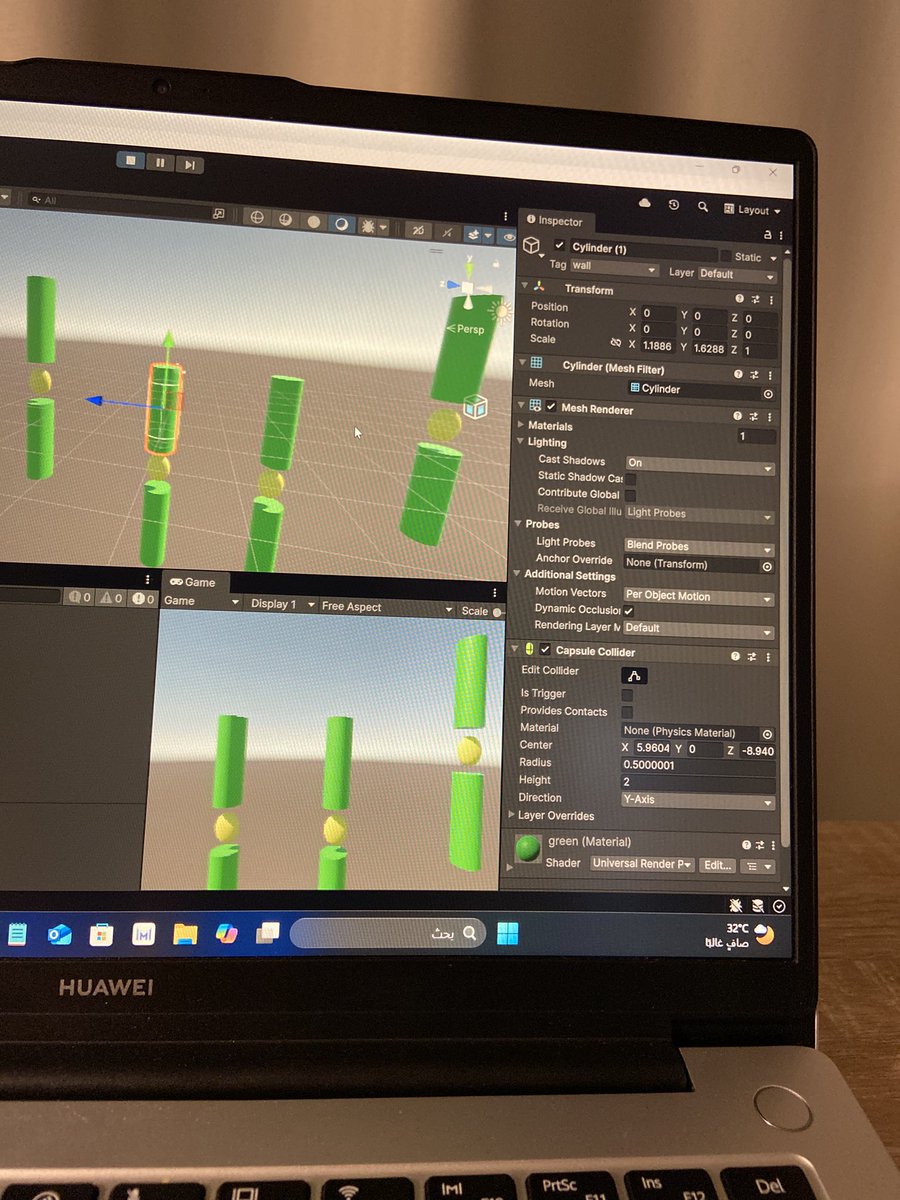Open Windows Start button on taskbar
900x1200 pixels.
507,934
